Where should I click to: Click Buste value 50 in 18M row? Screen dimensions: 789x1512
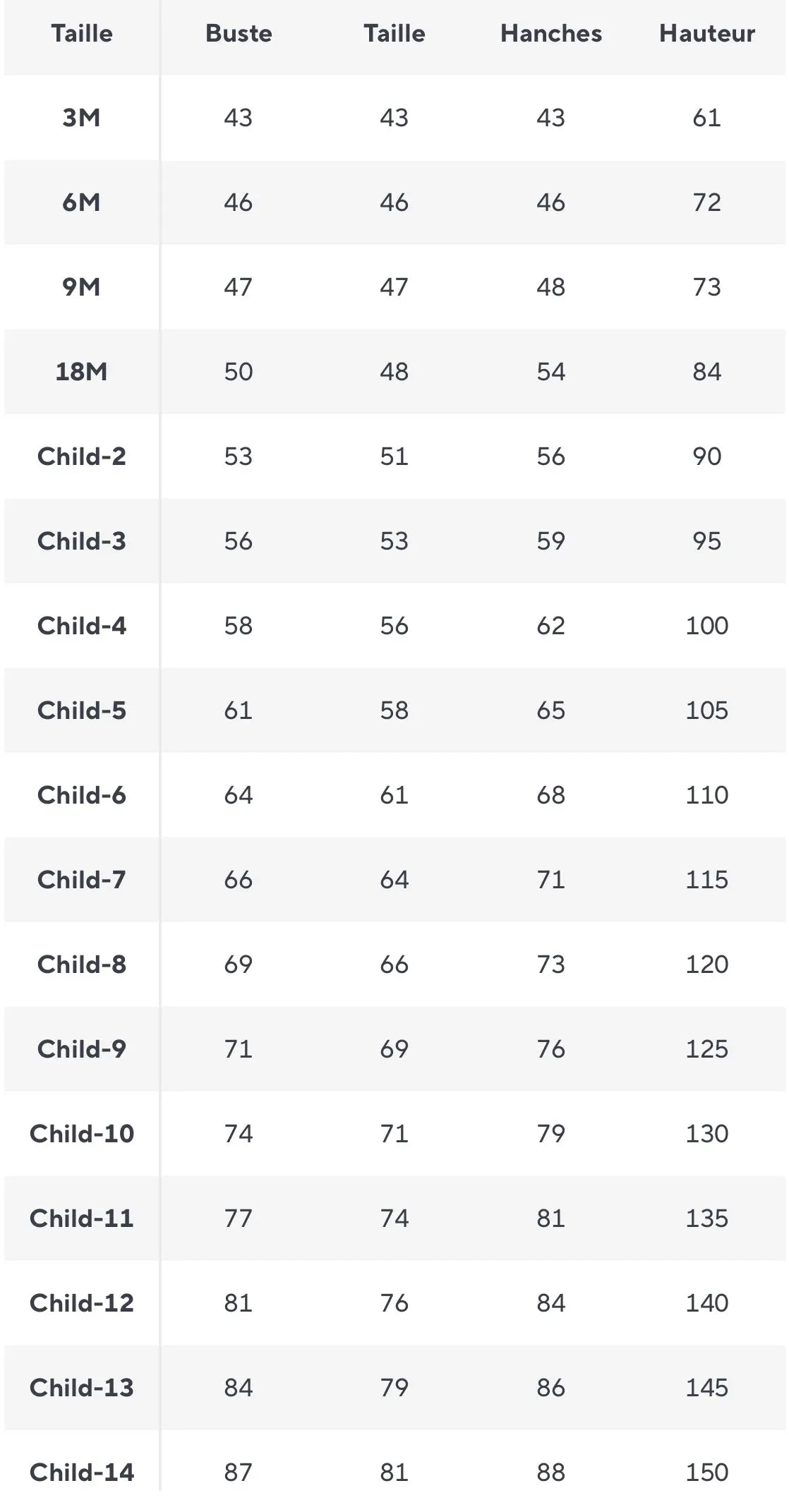239,371
